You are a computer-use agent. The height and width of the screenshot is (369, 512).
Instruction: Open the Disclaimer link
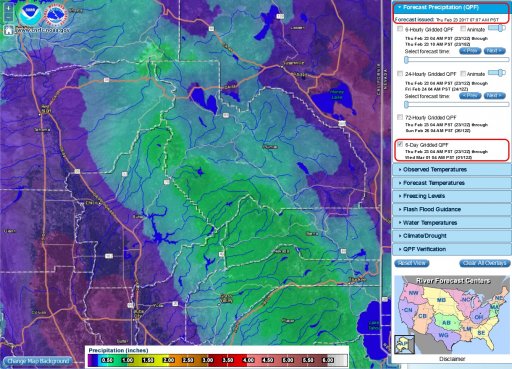452,359
